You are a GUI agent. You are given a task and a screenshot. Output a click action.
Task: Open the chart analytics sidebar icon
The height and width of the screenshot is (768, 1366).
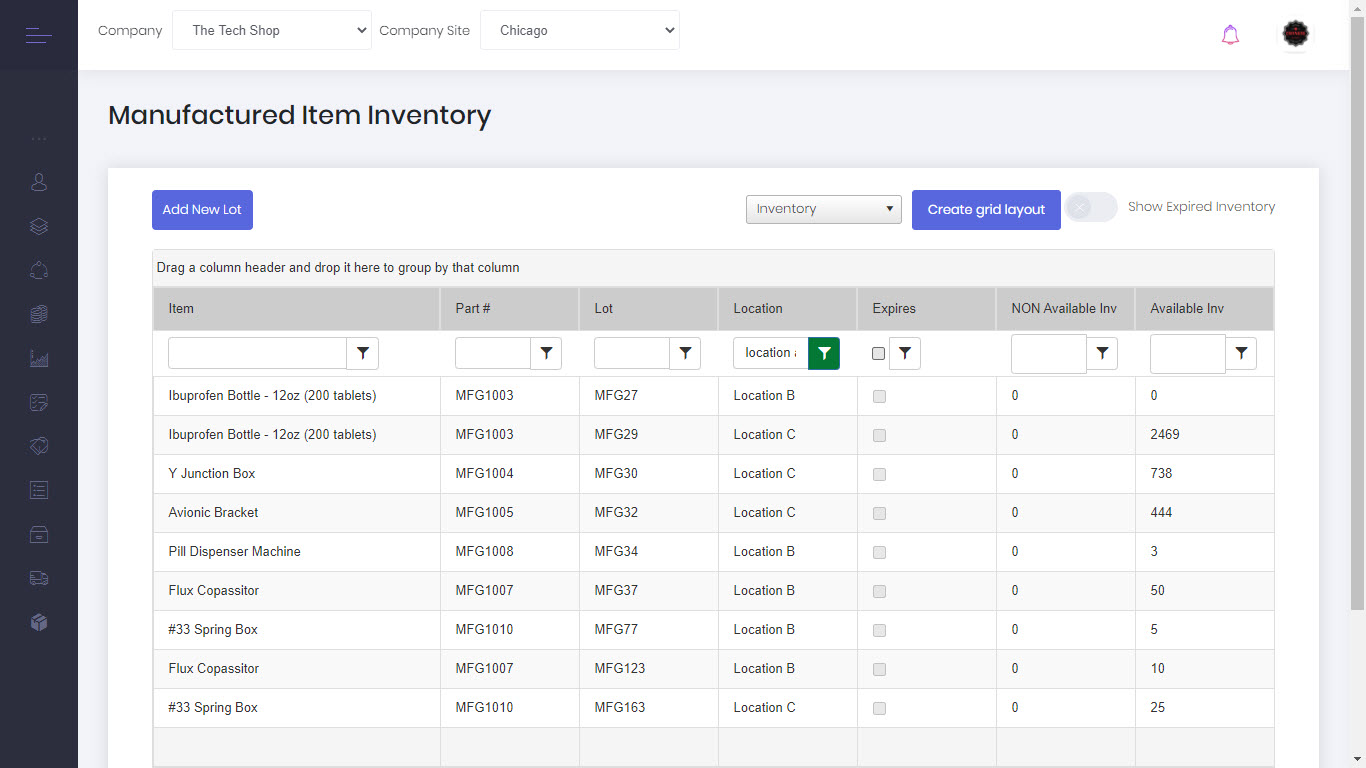39,358
